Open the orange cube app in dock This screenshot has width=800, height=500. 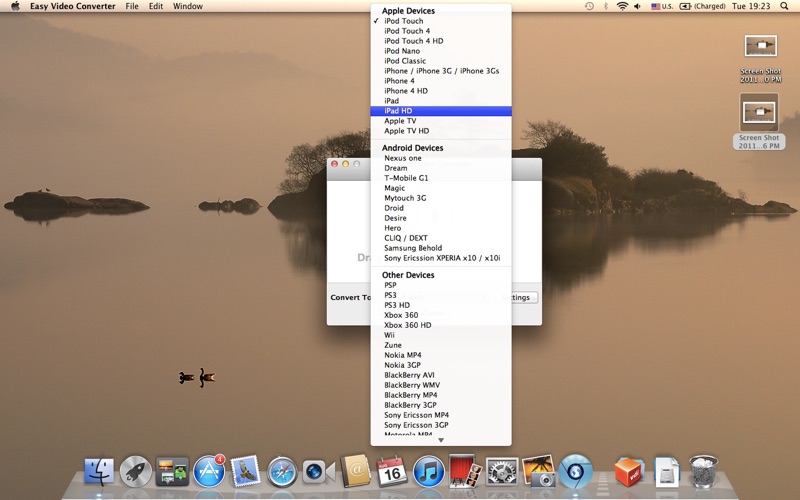(628, 471)
